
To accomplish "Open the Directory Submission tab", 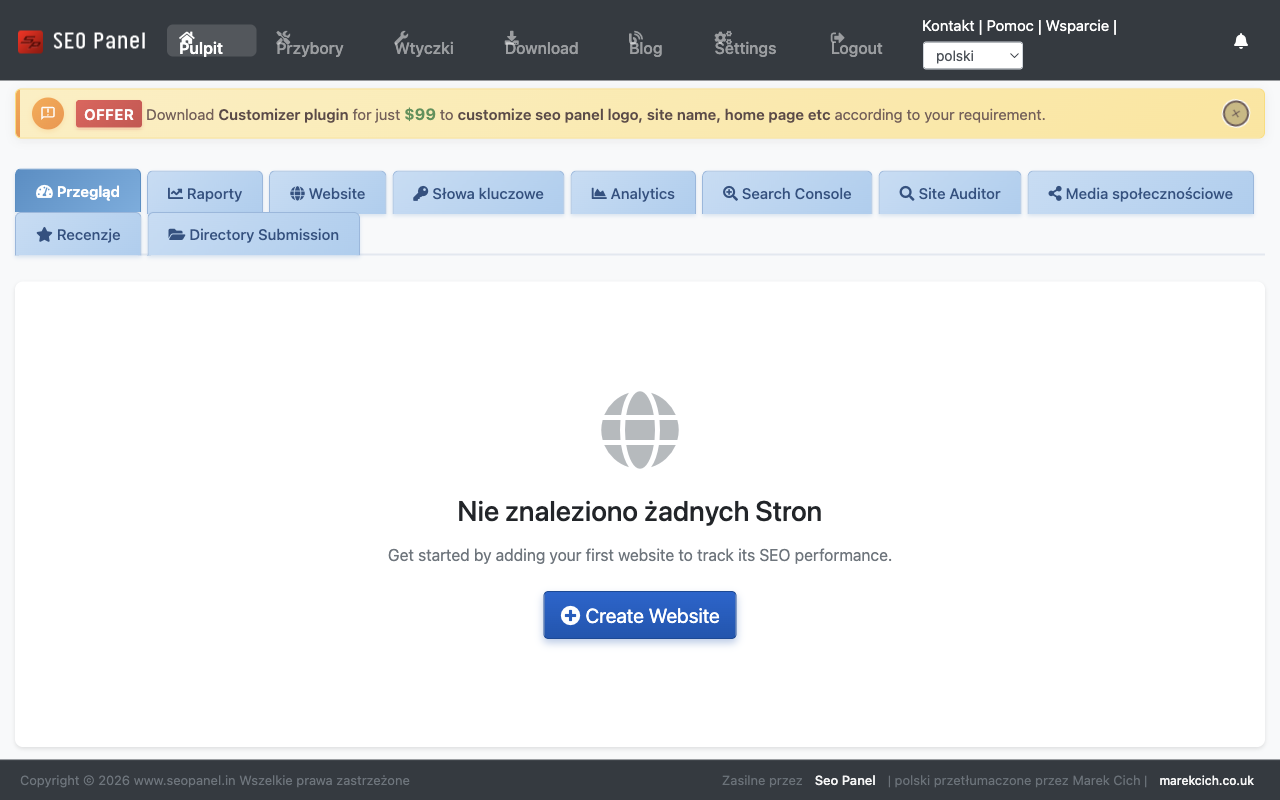I will point(254,234).
